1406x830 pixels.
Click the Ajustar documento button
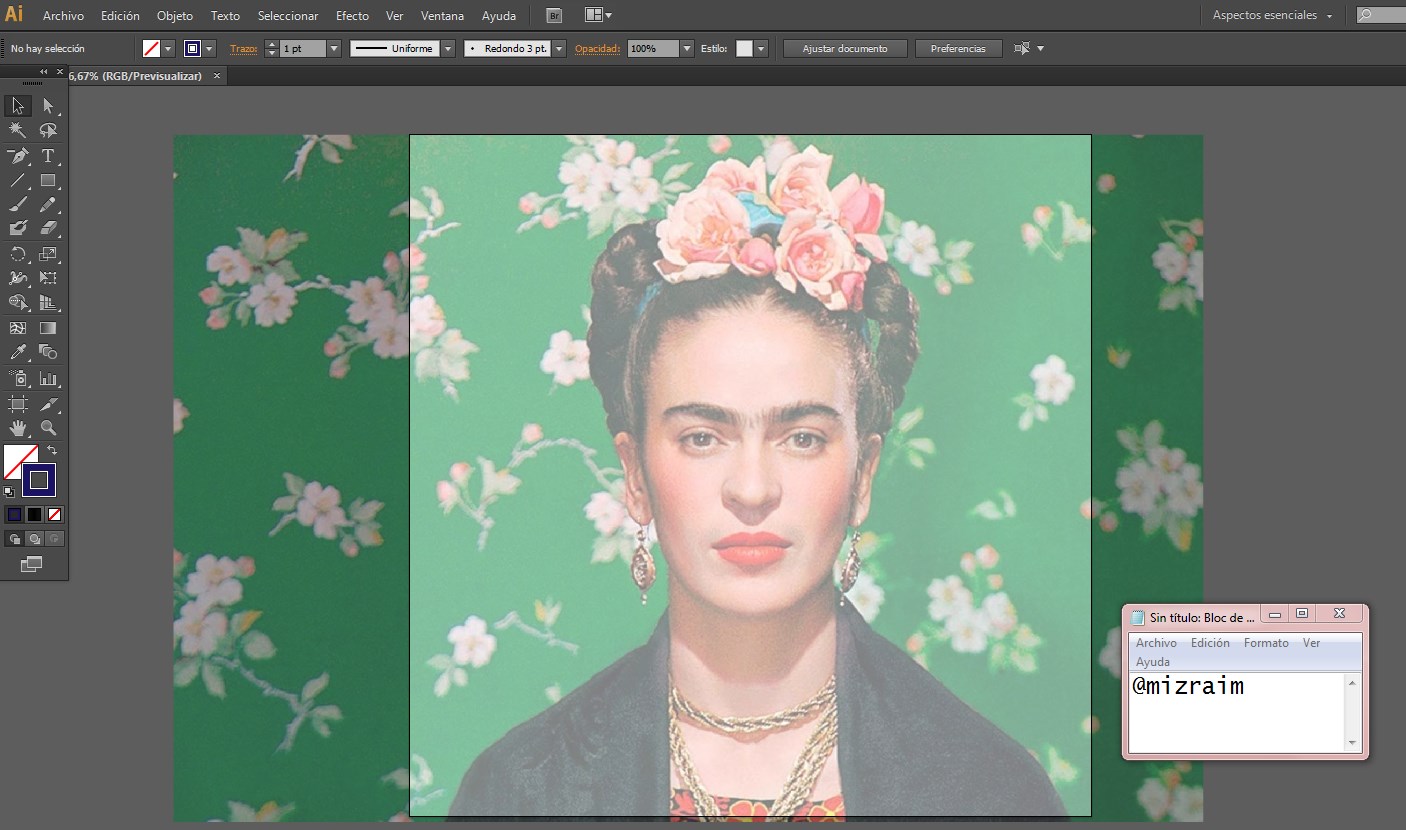[845, 48]
